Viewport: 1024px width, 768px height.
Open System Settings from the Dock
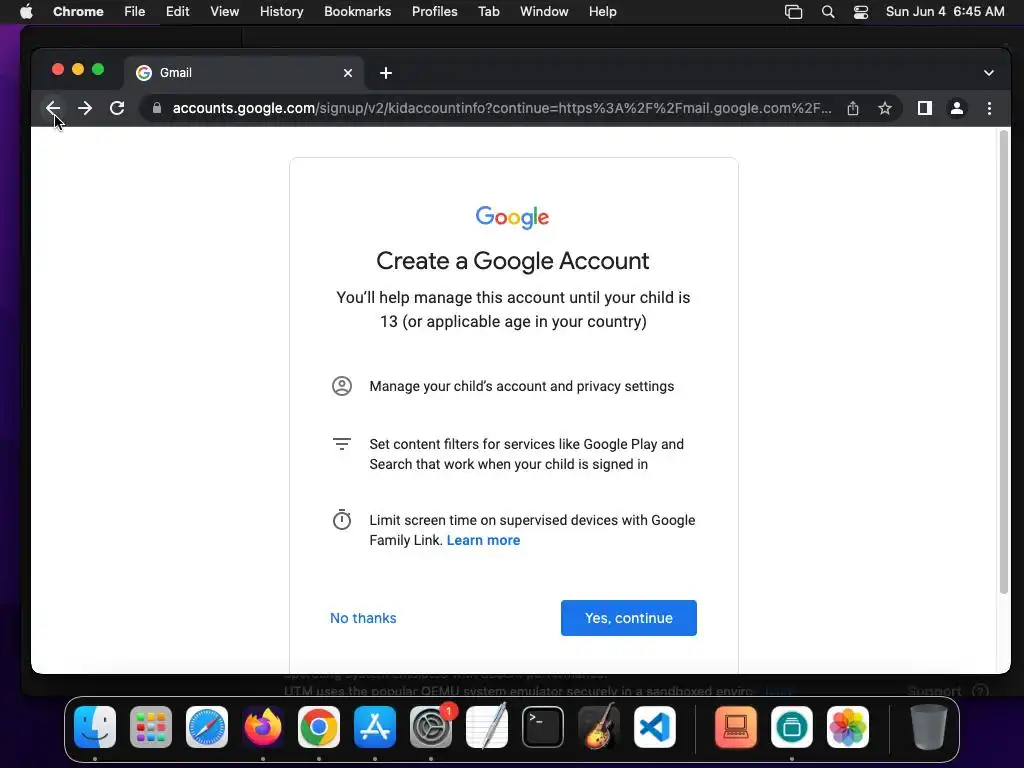point(431,727)
